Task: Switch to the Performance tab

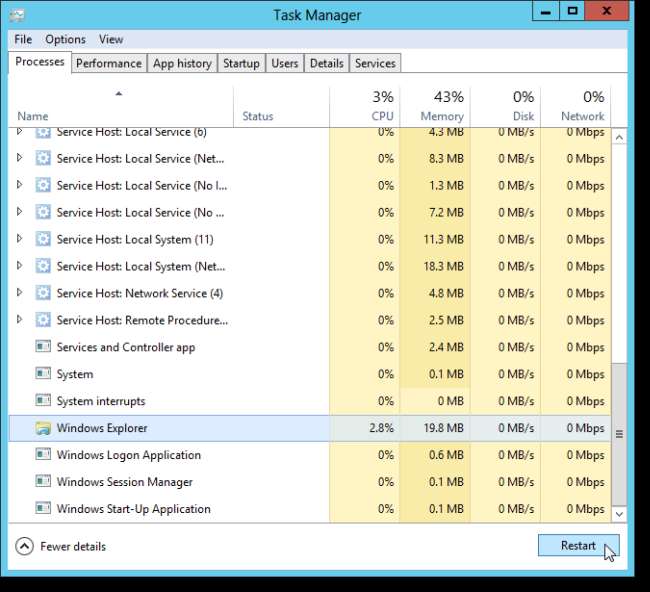Action: coord(108,63)
